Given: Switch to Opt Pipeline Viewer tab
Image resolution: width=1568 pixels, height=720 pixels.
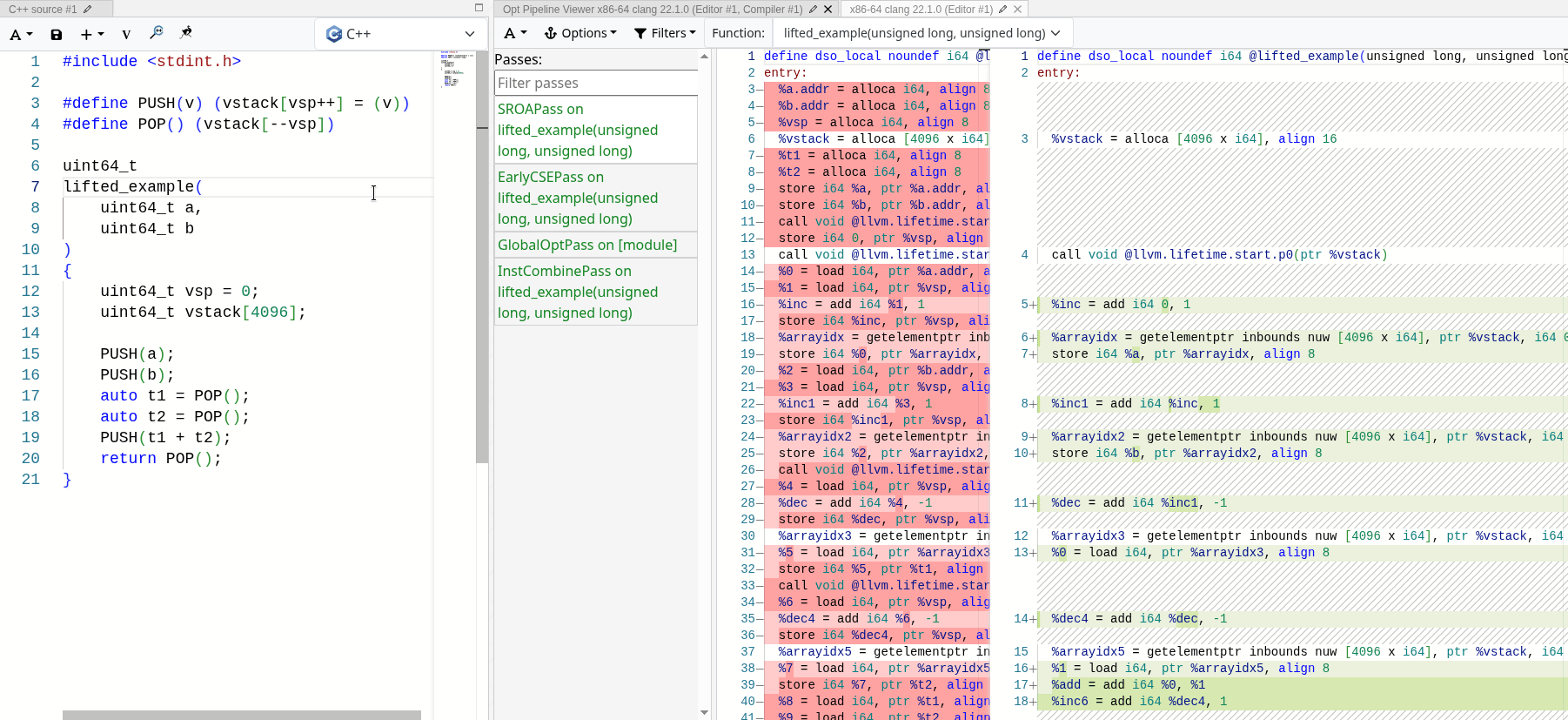Looking at the screenshot, I should point(653,9).
